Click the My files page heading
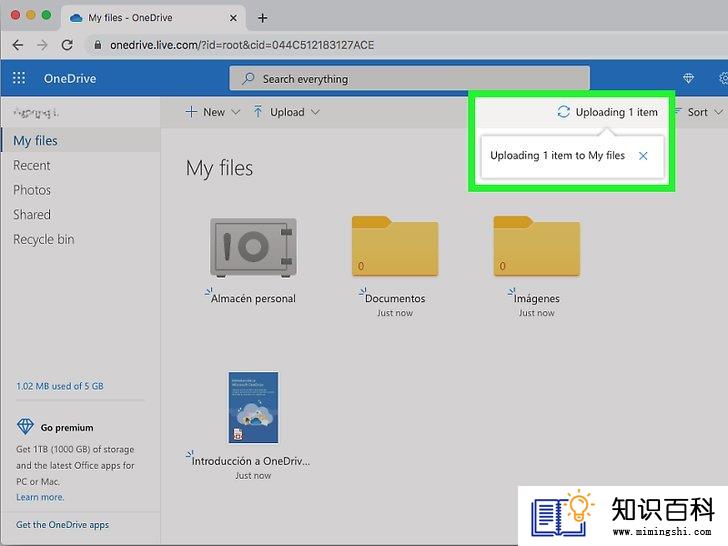 [219, 168]
